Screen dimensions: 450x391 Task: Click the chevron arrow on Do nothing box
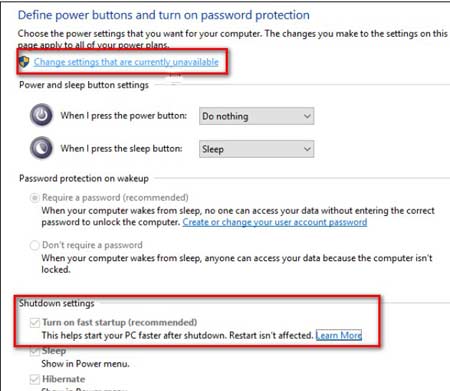pyautogui.click(x=307, y=116)
